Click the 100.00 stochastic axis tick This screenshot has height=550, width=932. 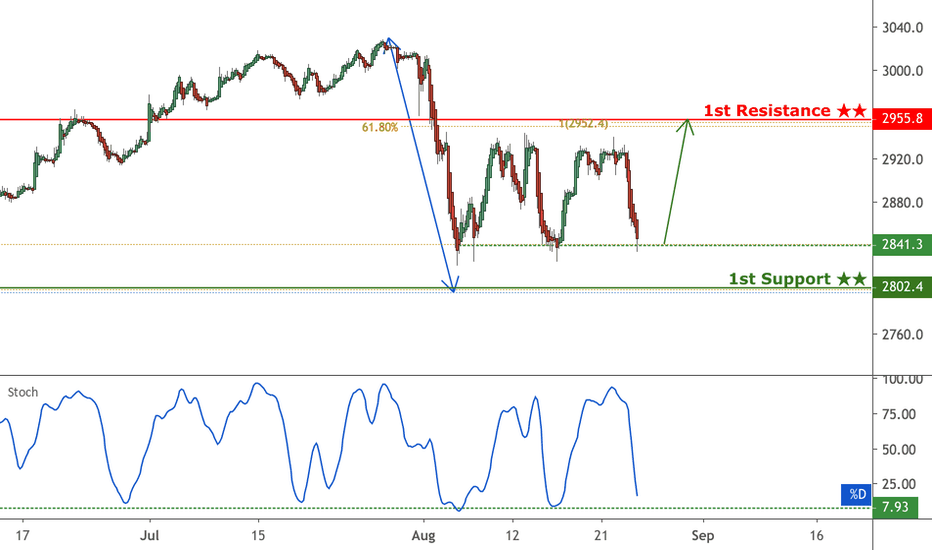click(x=902, y=379)
